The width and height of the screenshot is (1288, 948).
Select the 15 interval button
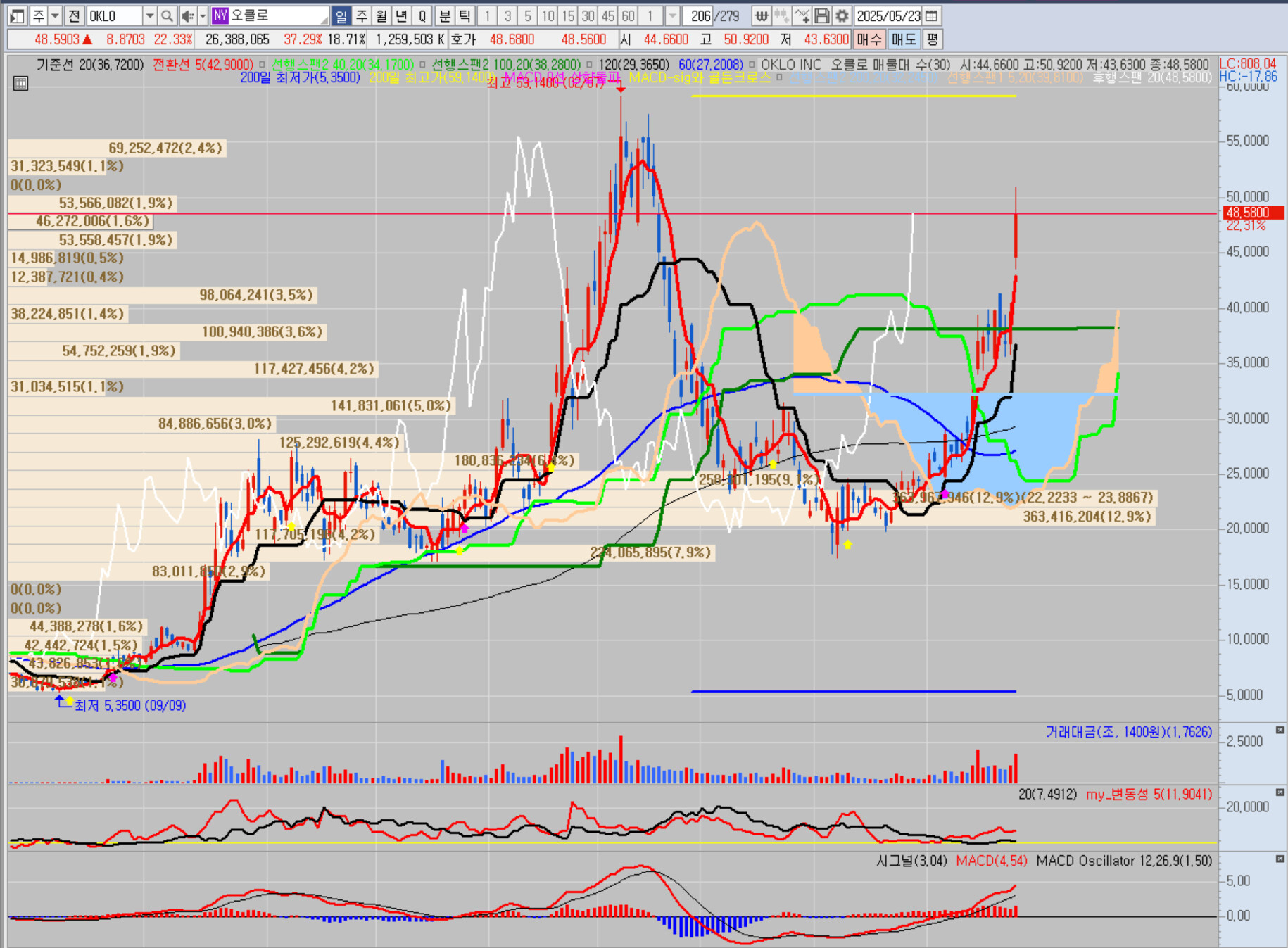568,15
